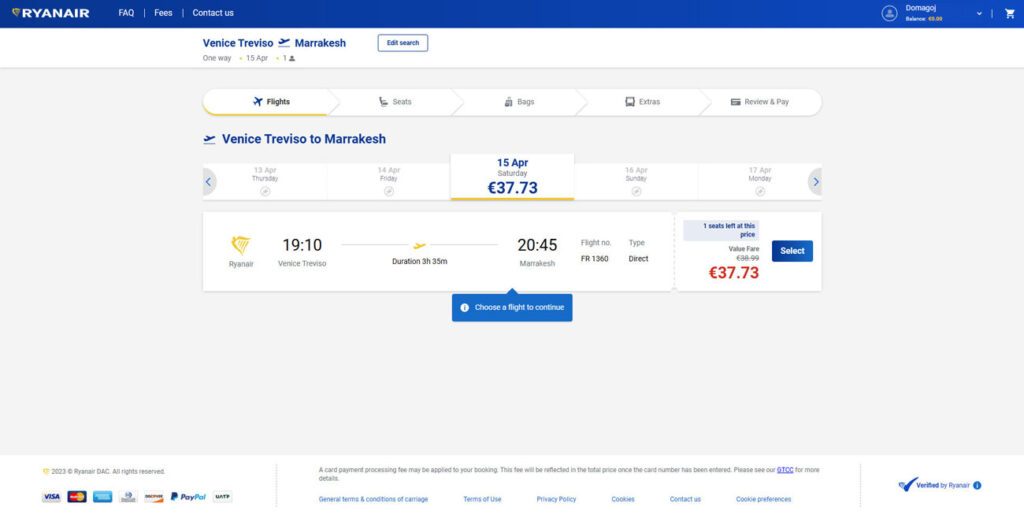Open the FAQ menu item
This screenshot has height=514, width=1024.
click(x=126, y=13)
